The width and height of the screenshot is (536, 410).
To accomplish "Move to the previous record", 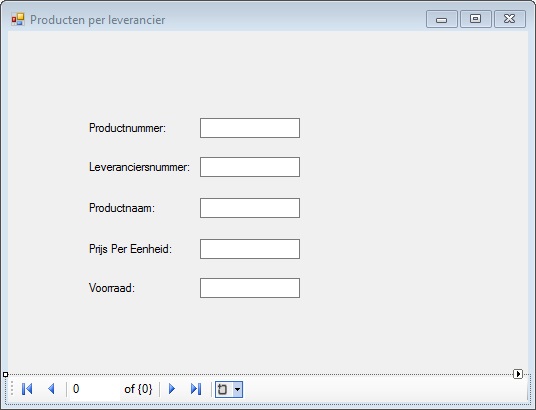I will pyautogui.click(x=51, y=389).
